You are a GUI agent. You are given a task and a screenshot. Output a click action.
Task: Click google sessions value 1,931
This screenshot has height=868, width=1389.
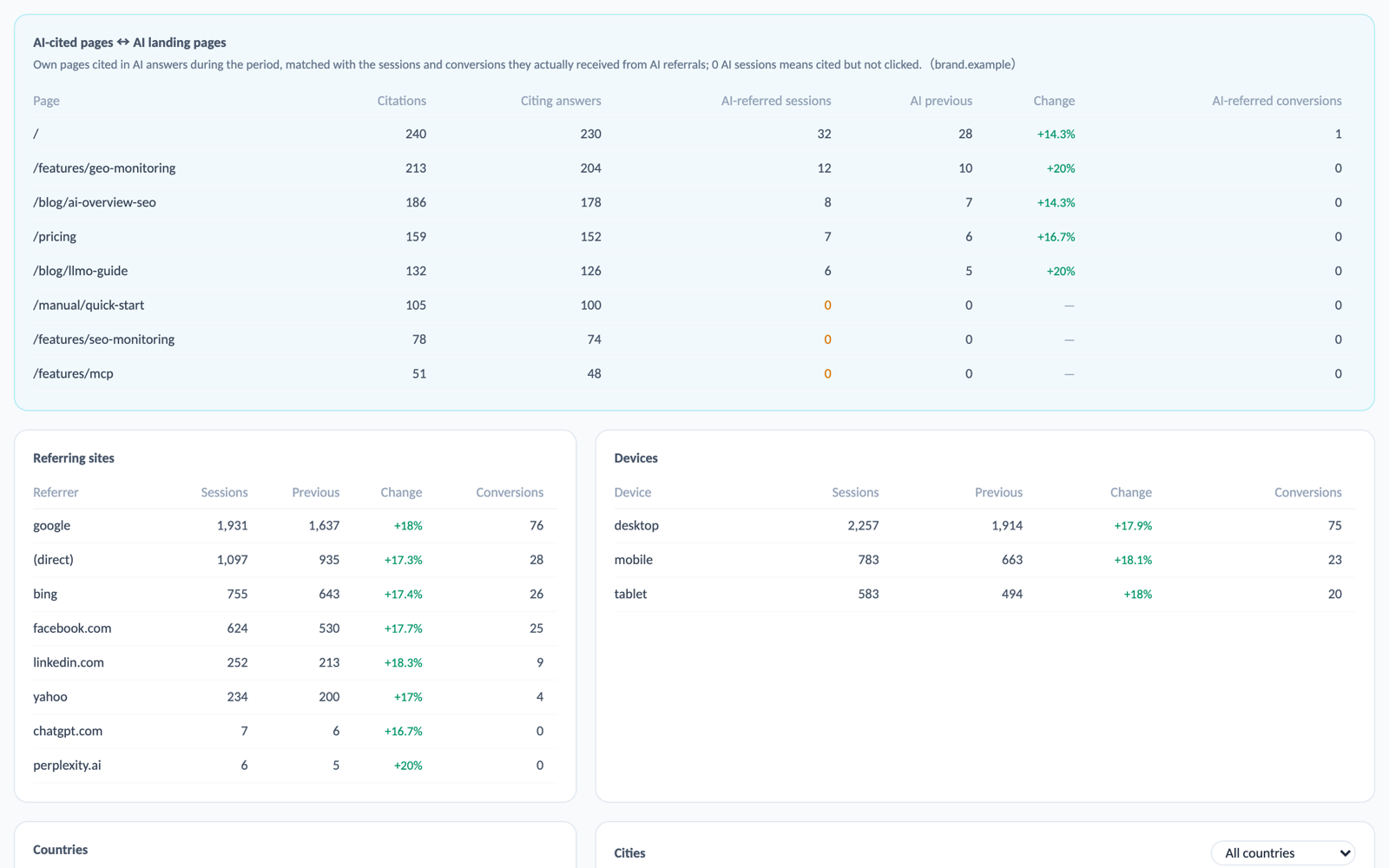click(232, 526)
